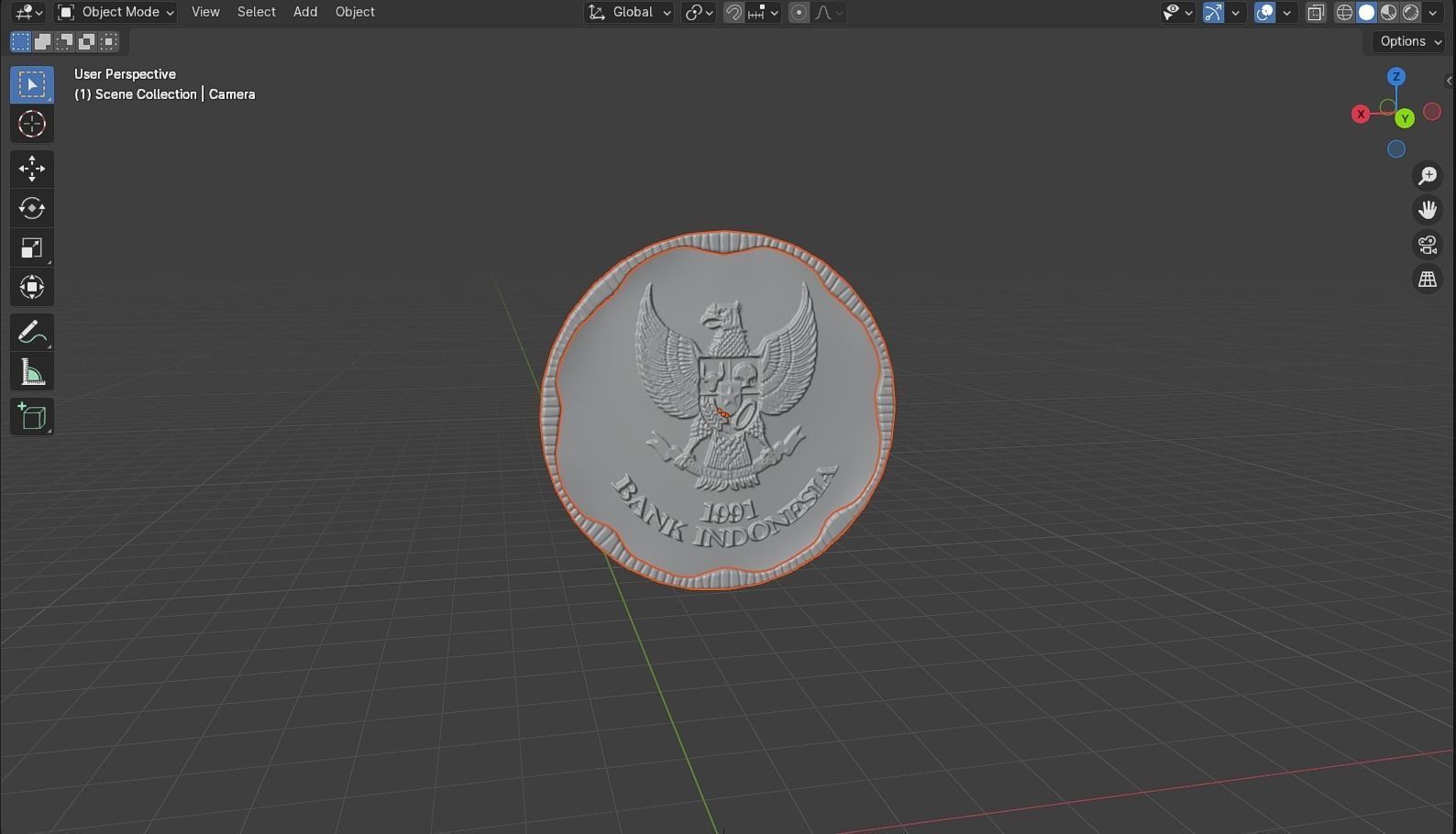Select the Select Box tool
The image size is (1456, 834).
pyautogui.click(x=32, y=84)
